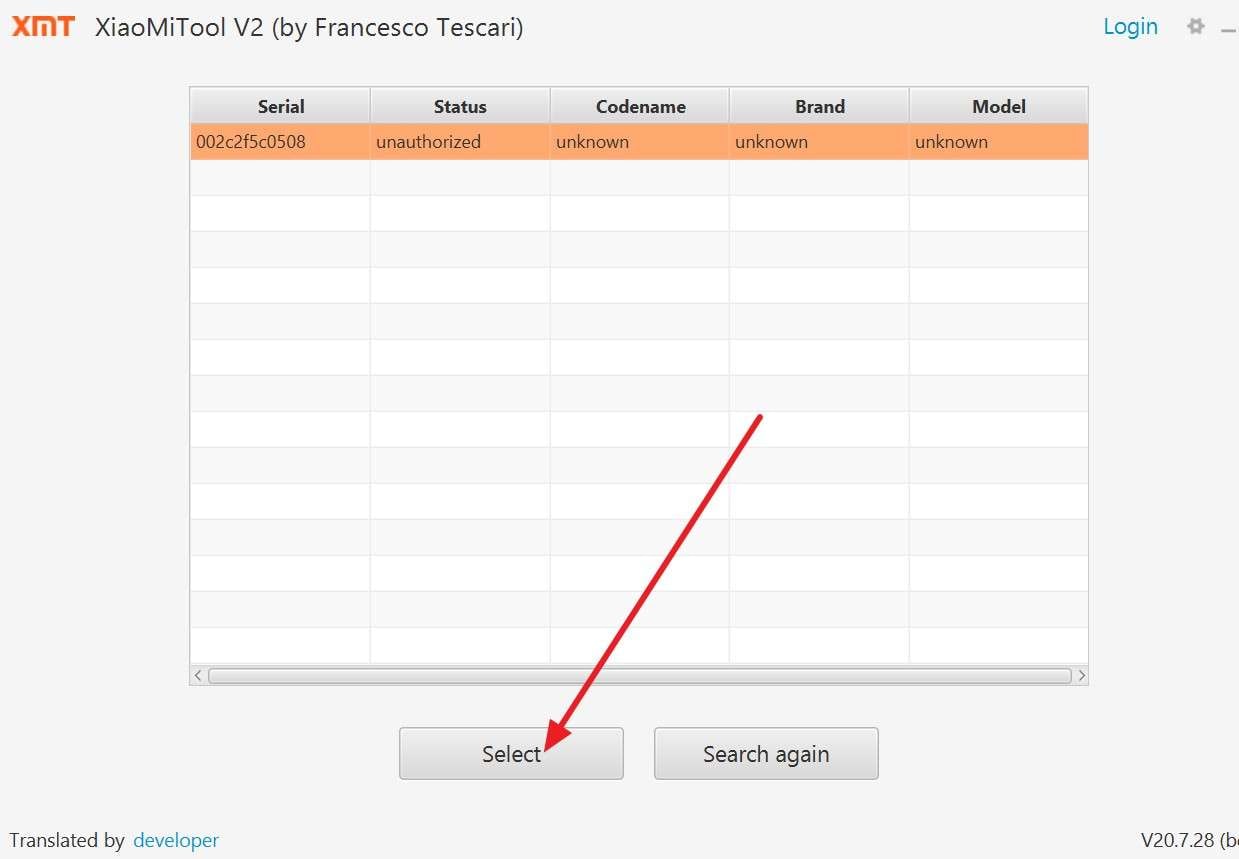The width and height of the screenshot is (1239, 859).
Task: Click the Login link
Action: (x=1130, y=27)
